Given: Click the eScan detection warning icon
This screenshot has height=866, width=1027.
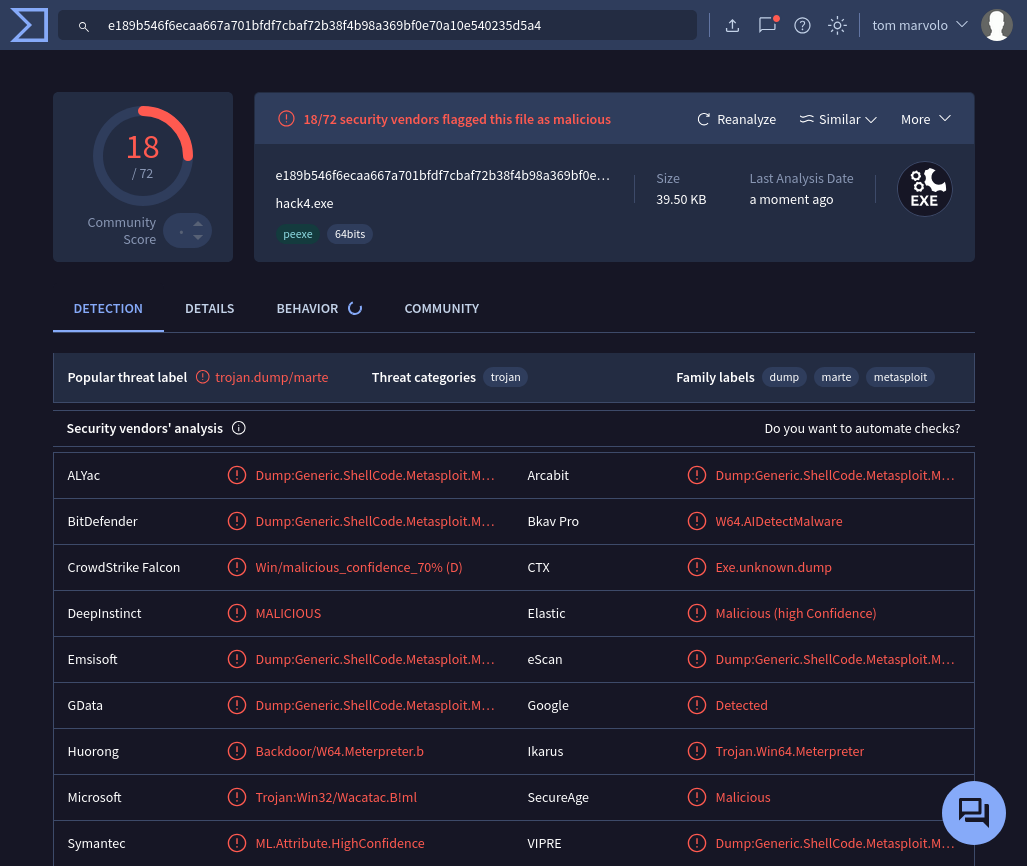Looking at the screenshot, I should coord(697,659).
